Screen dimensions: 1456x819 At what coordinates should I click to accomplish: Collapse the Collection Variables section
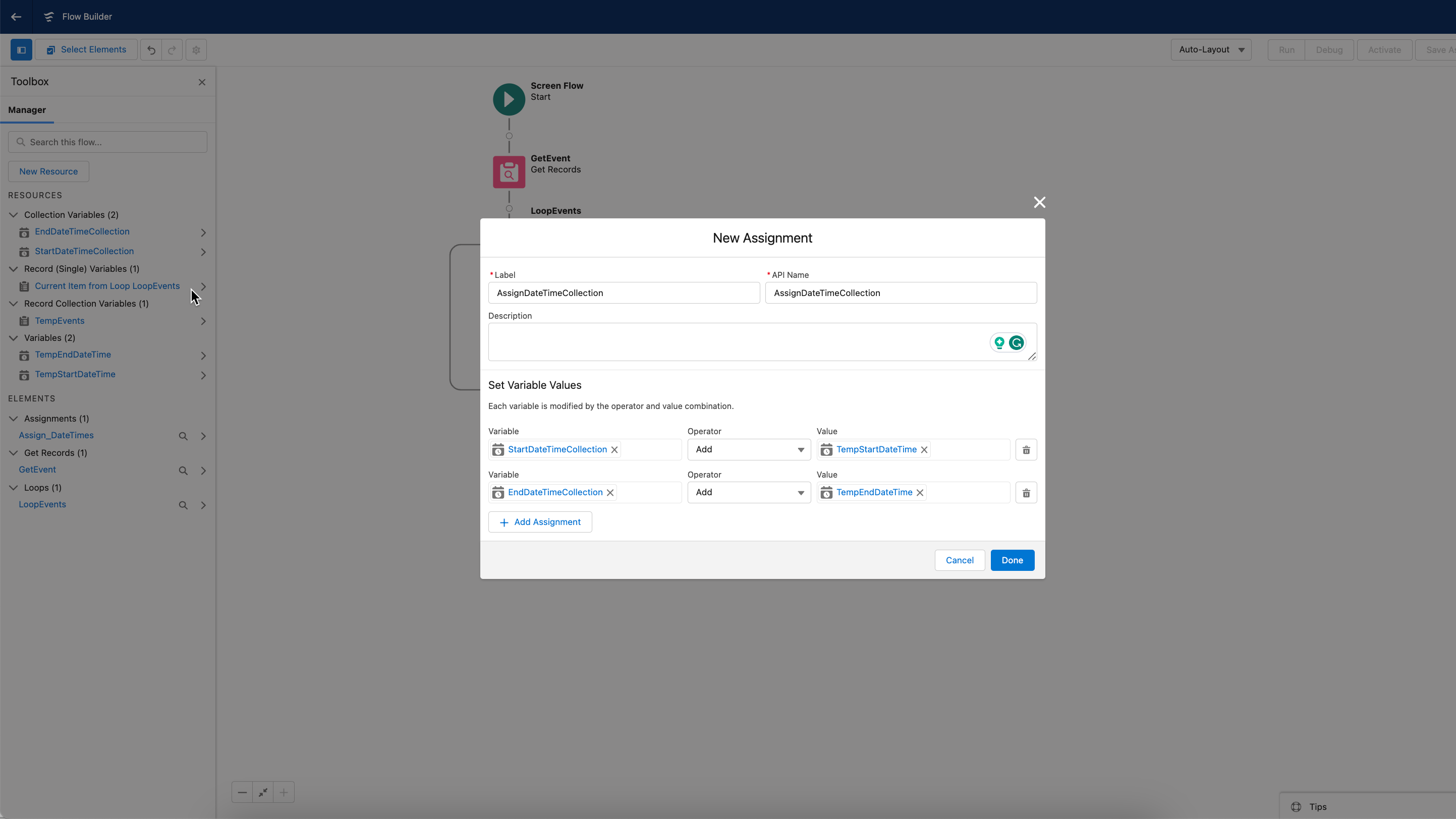(x=14, y=215)
